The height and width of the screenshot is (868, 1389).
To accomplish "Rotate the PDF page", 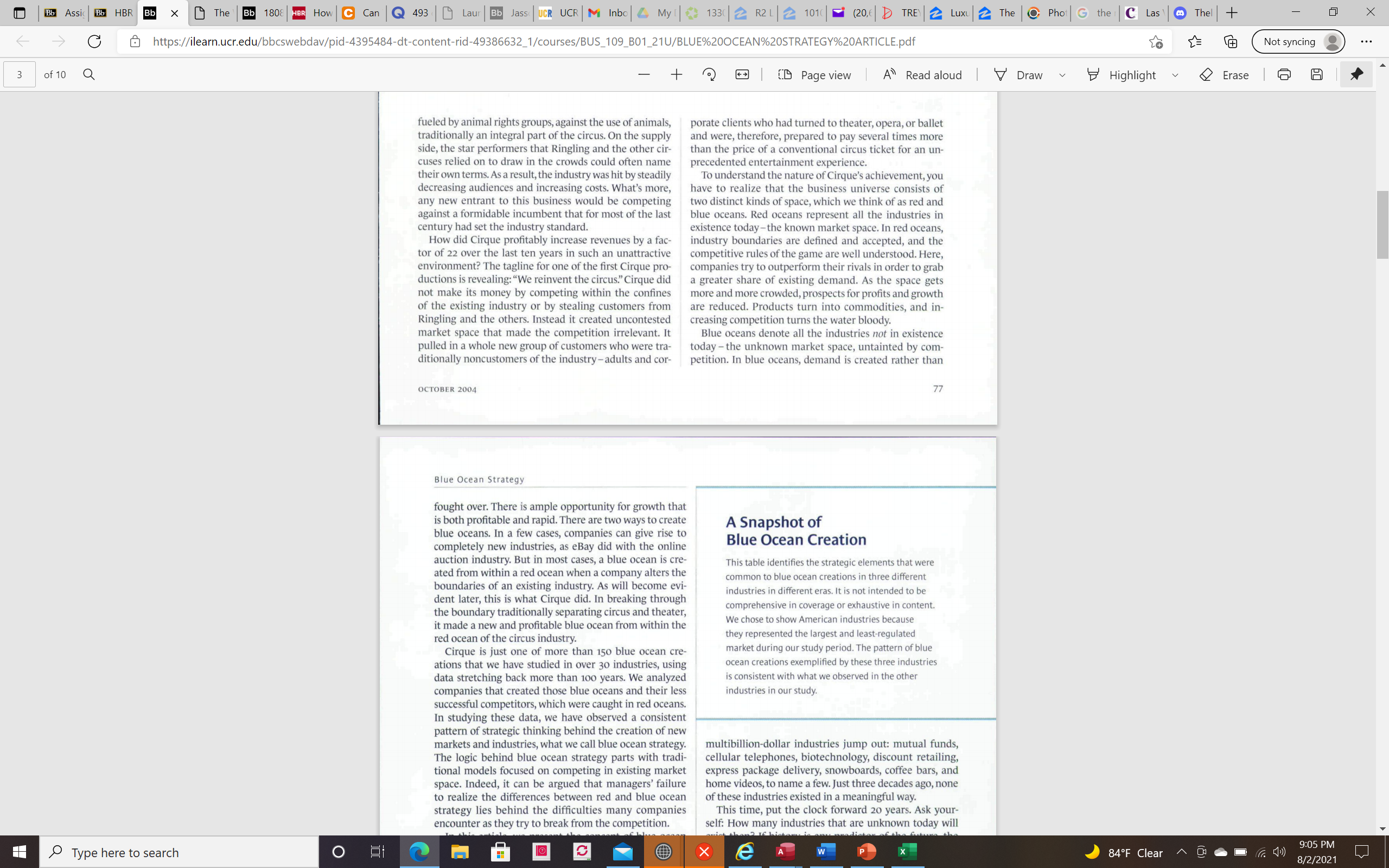I will point(709,75).
